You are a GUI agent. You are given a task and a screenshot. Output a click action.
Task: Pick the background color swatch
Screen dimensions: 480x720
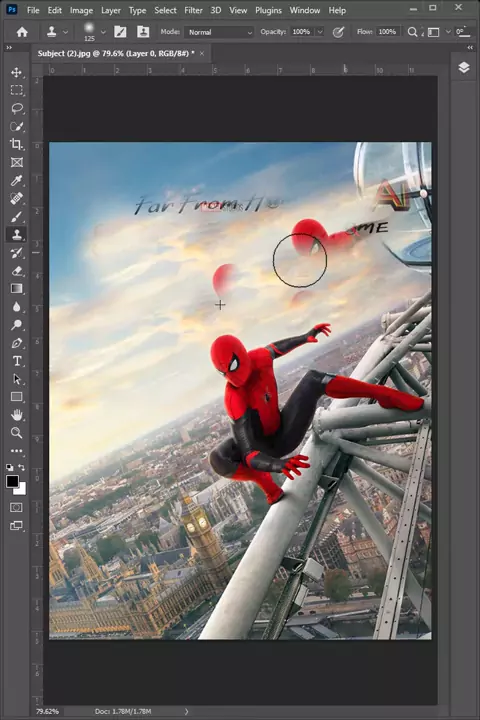(x=21, y=489)
